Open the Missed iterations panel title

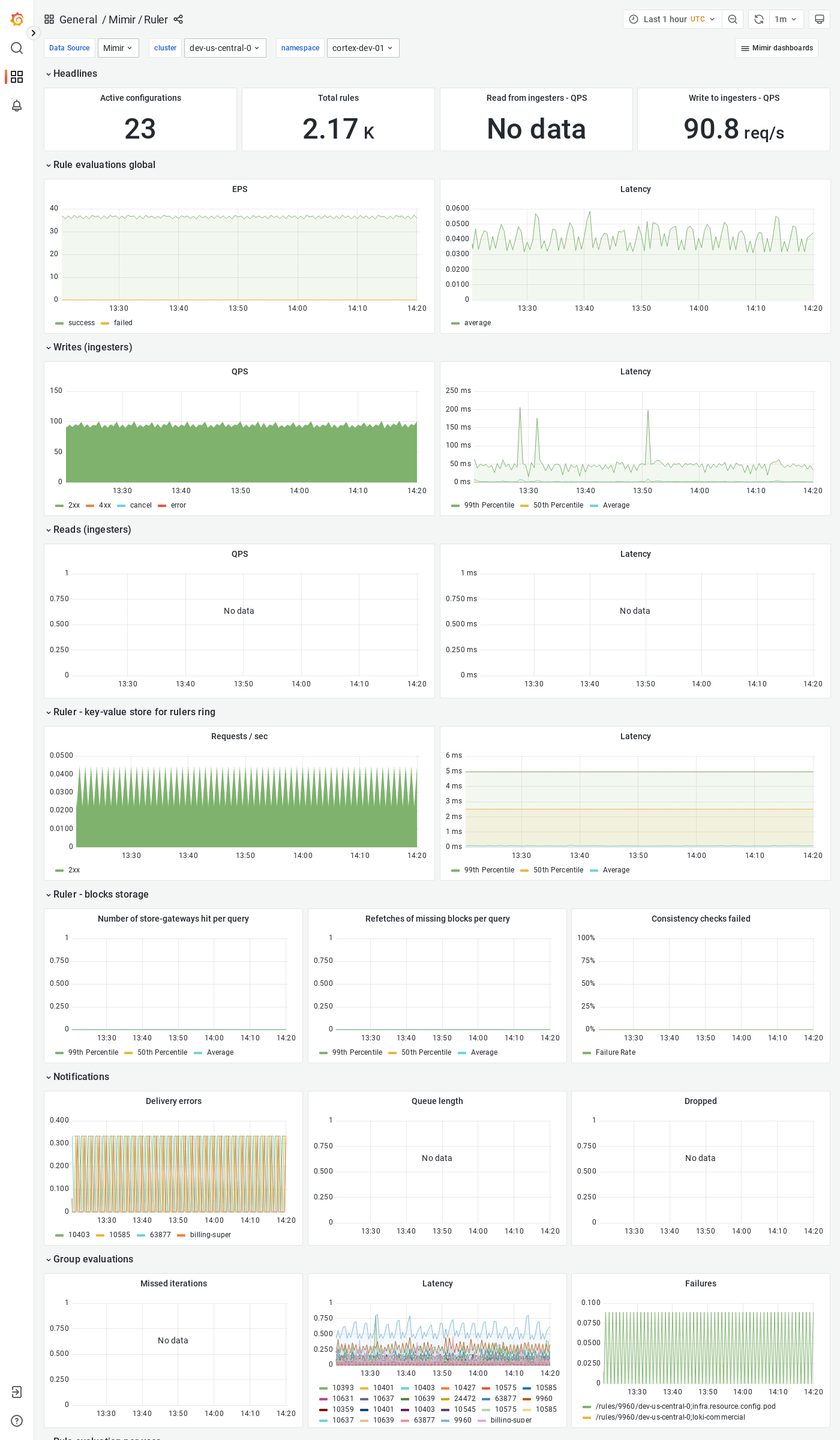click(173, 1283)
